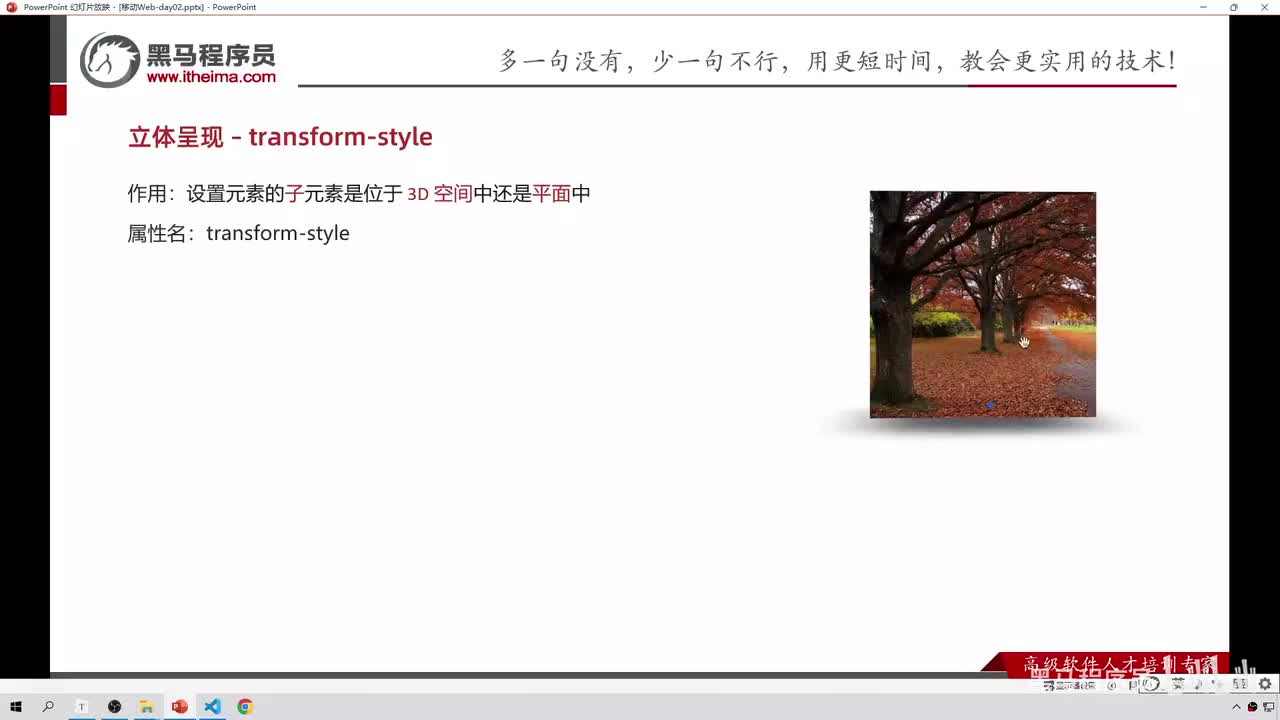Open the network tray icon
This screenshot has width=1280, height=720.
(x=1268, y=707)
